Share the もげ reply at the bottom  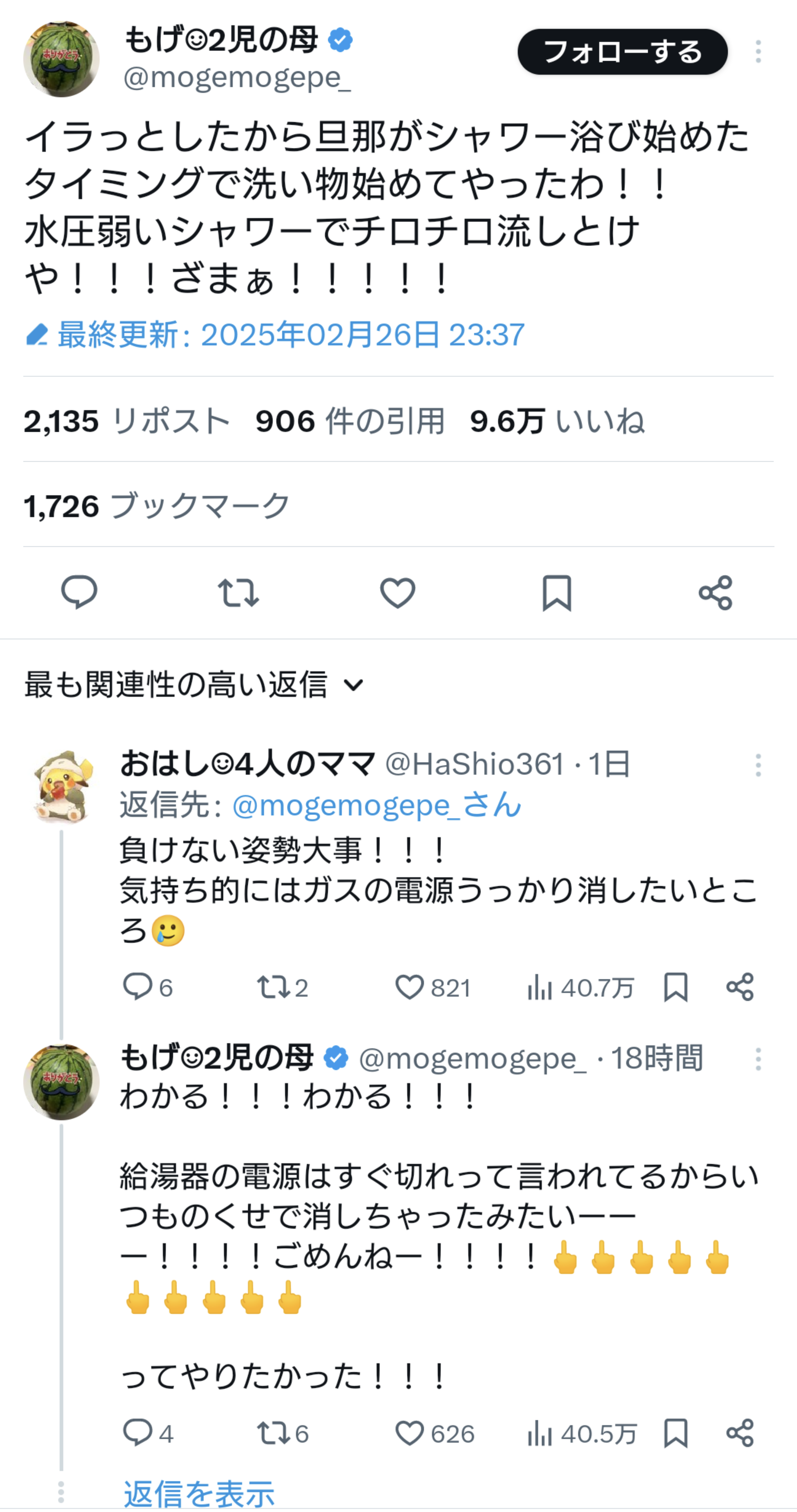click(x=739, y=1433)
